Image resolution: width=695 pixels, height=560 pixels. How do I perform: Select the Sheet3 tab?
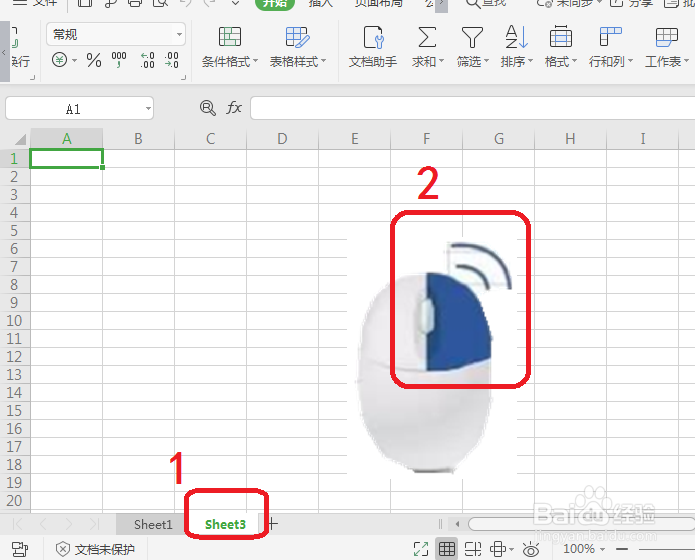coord(225,525)
